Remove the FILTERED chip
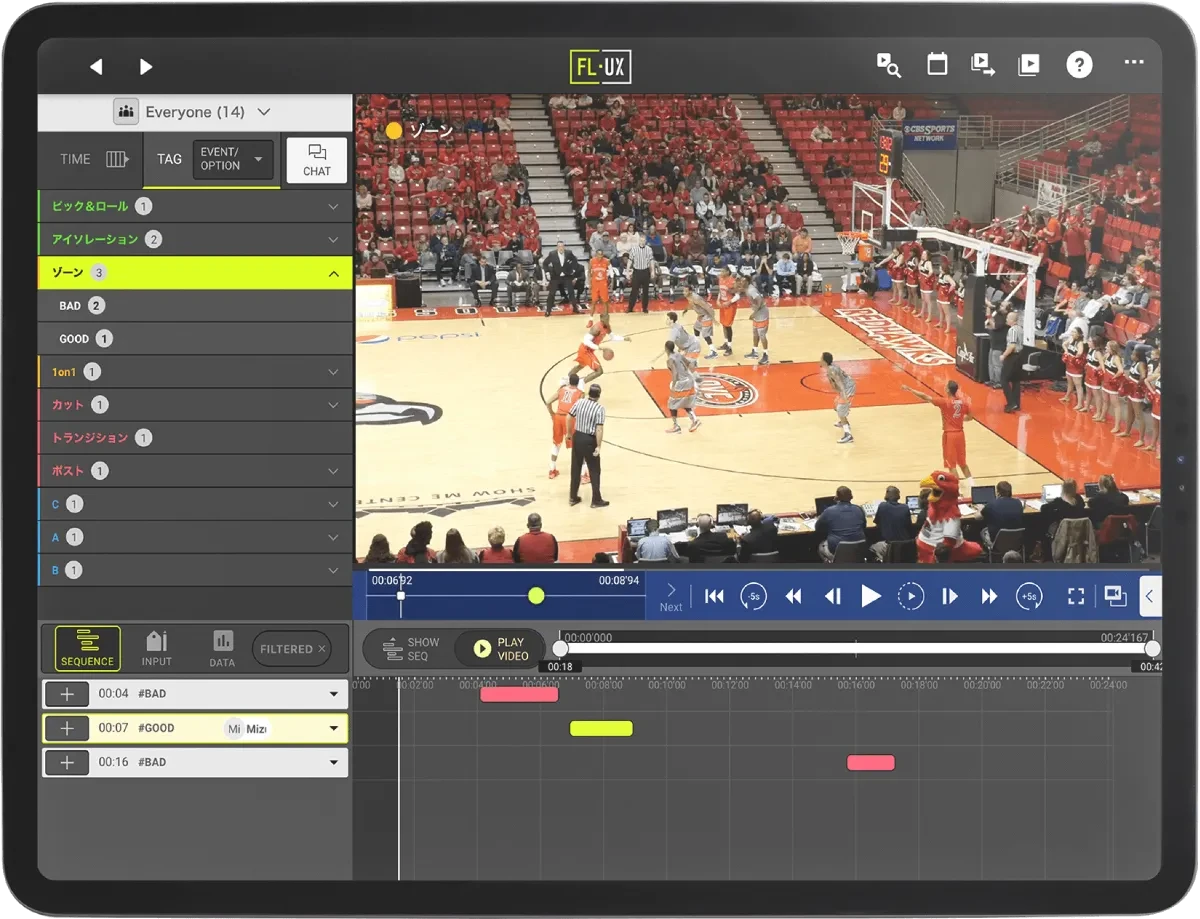Screen dimensions: 1200x919 (x=322, y=649)
